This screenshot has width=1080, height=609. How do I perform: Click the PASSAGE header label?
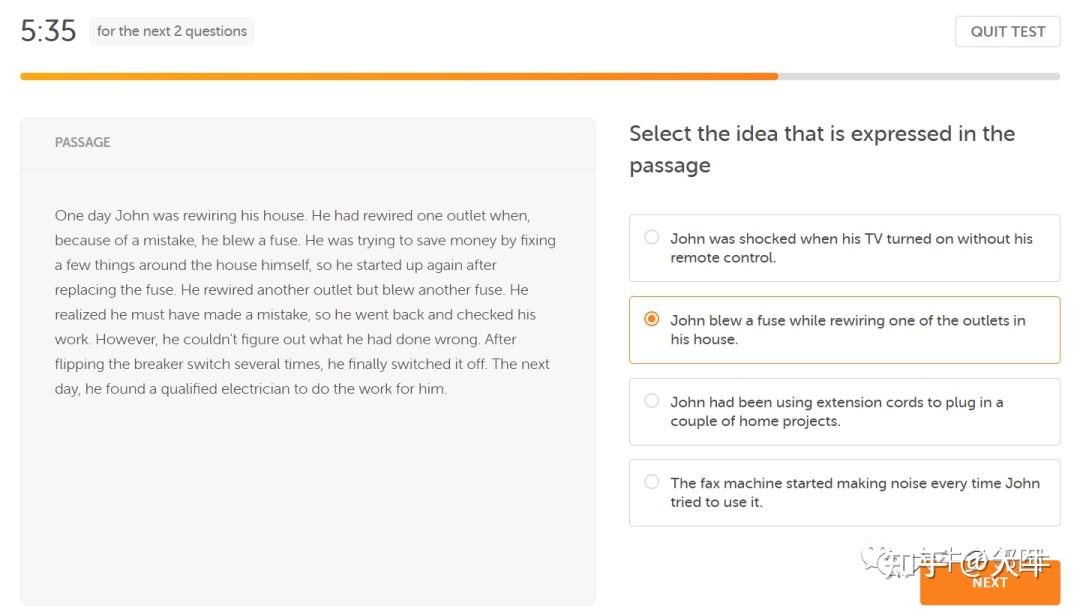point(83,143)
